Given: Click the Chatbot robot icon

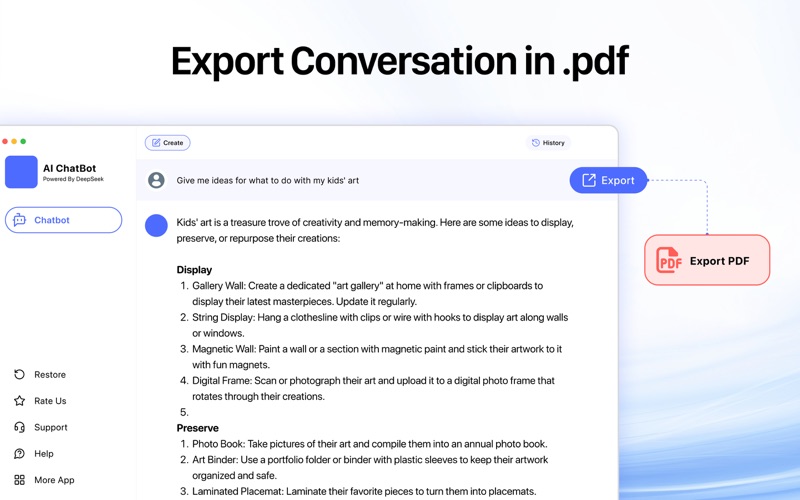Looking at the screenshot, I should pos(19,220).
